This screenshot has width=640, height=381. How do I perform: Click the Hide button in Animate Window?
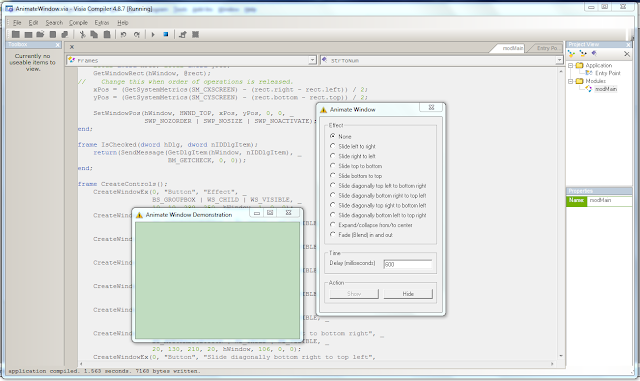(408, 294)
